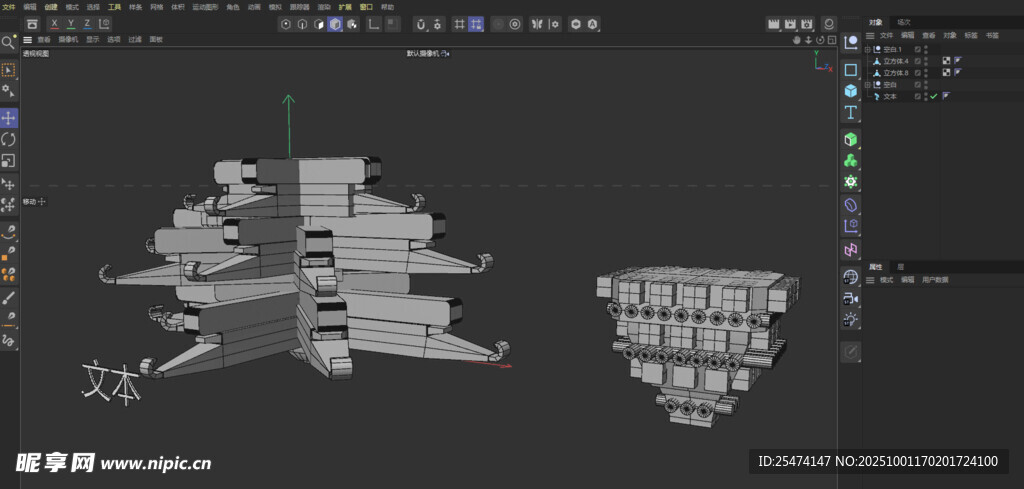1024x489 pixels.
Task: Click the Text spline tool icon
Action: [x=851, y=112]
